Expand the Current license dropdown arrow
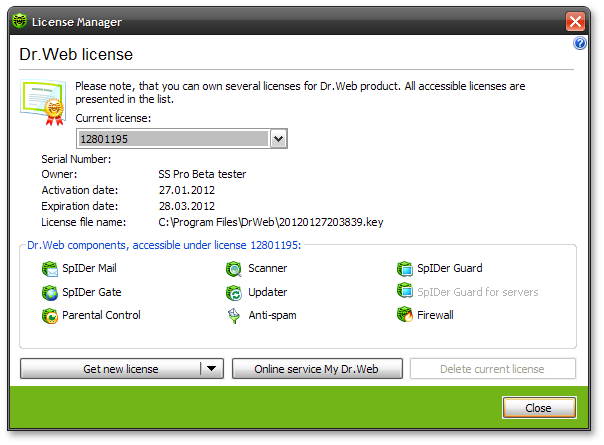Screen dimensions: 604x445 279,139
